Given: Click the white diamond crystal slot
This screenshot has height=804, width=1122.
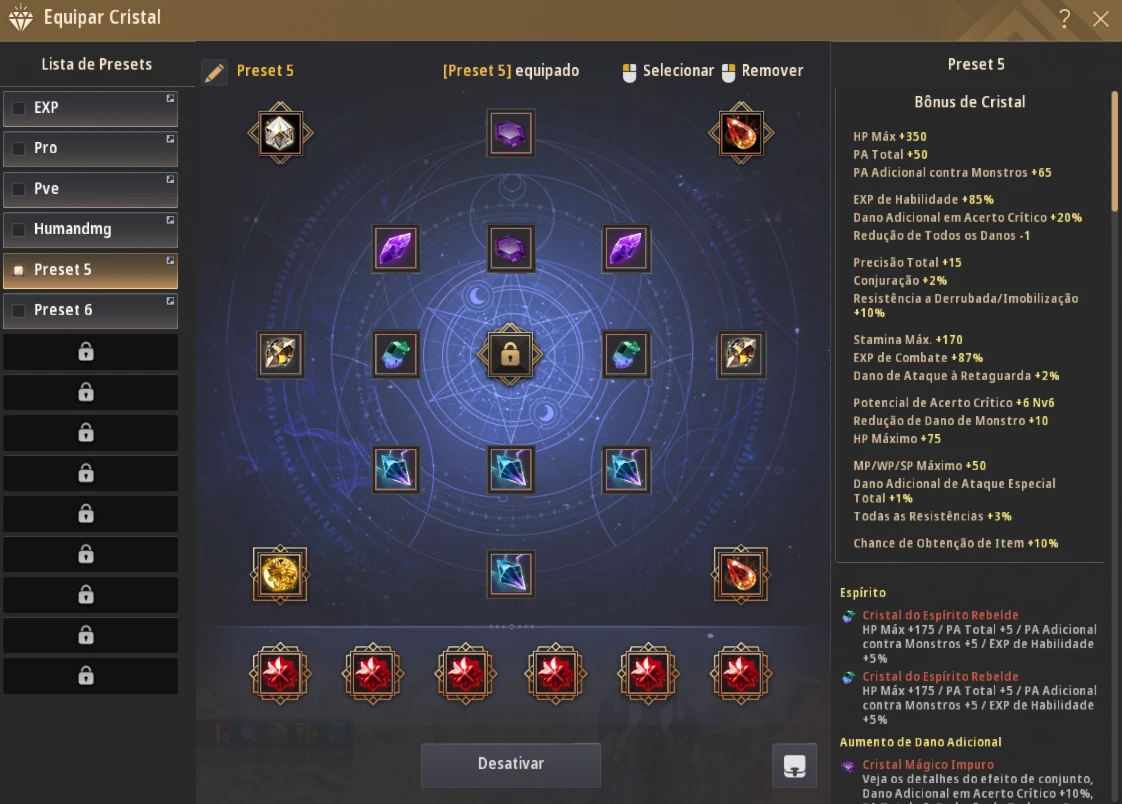Looking at the screenshot, I should coord(280,133).
